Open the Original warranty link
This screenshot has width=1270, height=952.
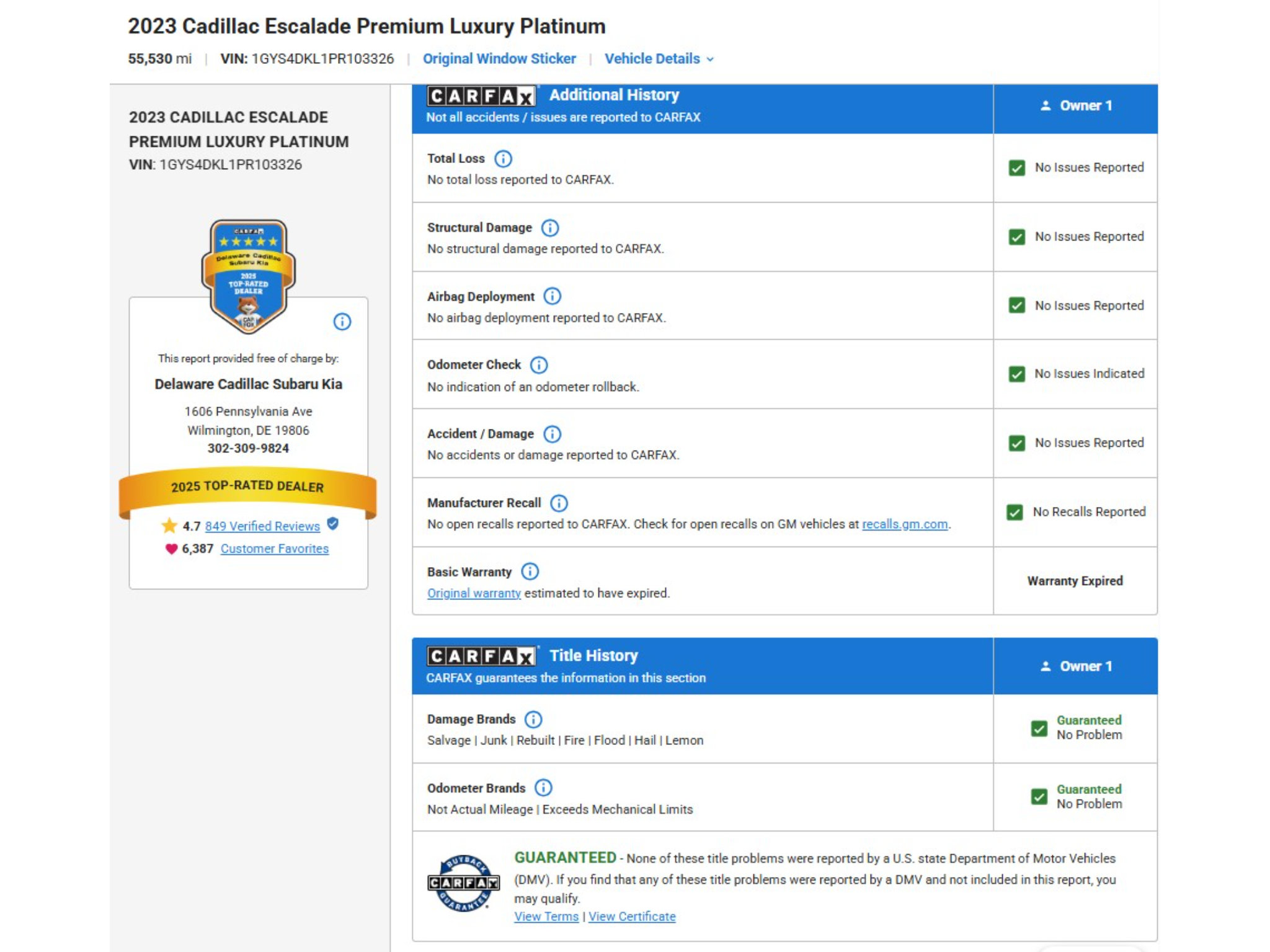click(x=474, y=593)
